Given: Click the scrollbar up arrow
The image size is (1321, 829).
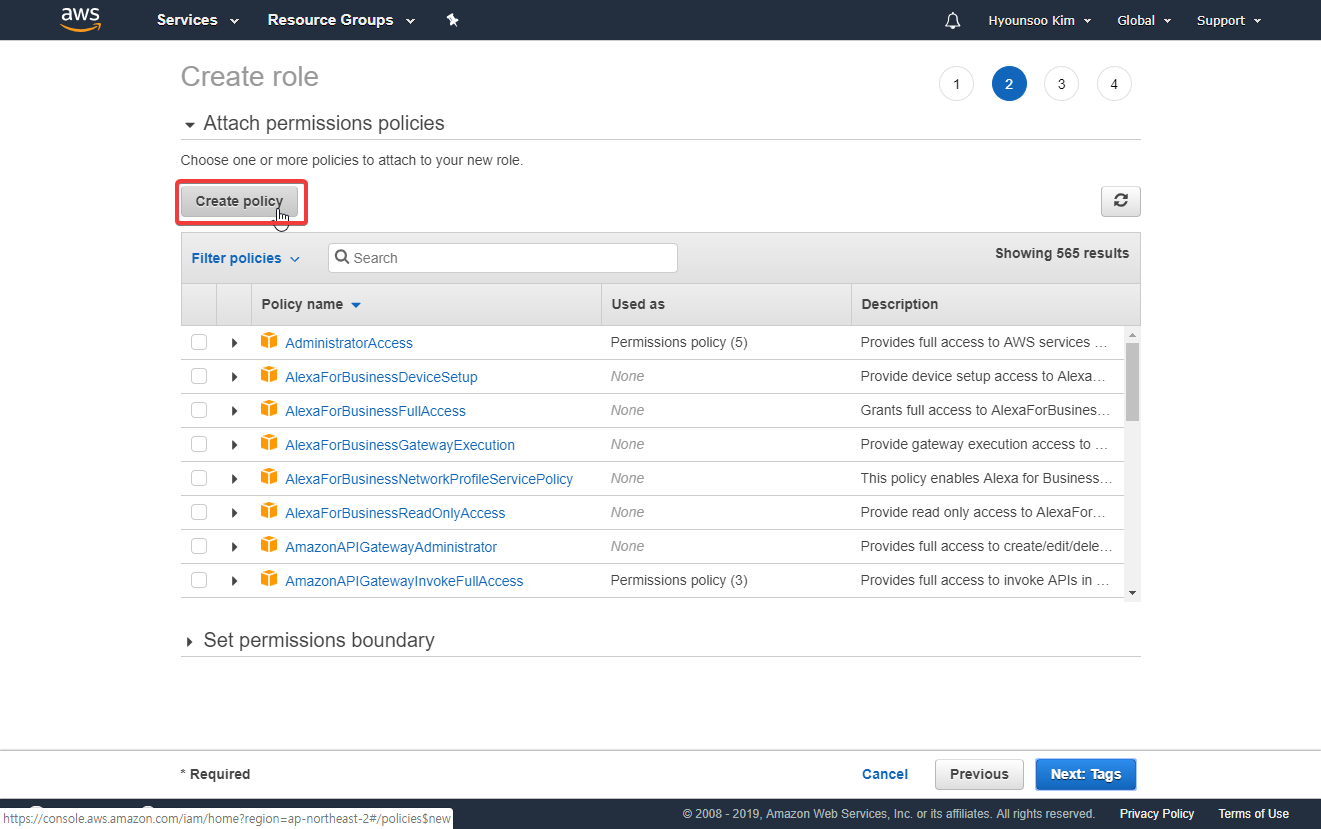Looking at the screenshot, I should 1132,335.
